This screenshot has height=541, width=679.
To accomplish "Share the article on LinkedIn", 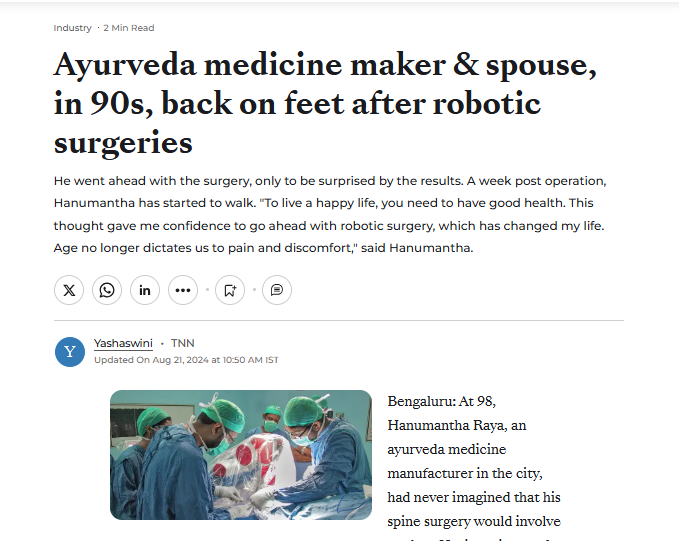I will [145, 290].
